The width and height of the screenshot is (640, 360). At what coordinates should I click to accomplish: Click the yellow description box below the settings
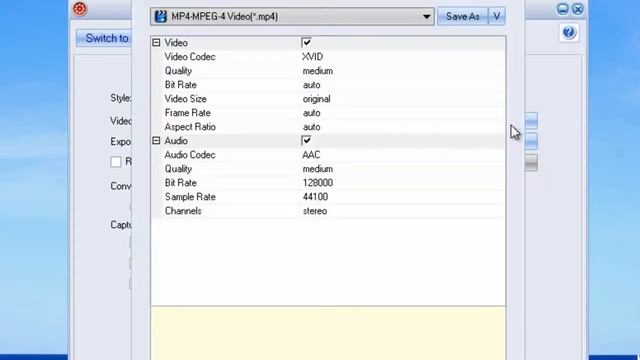pos(328,333)
